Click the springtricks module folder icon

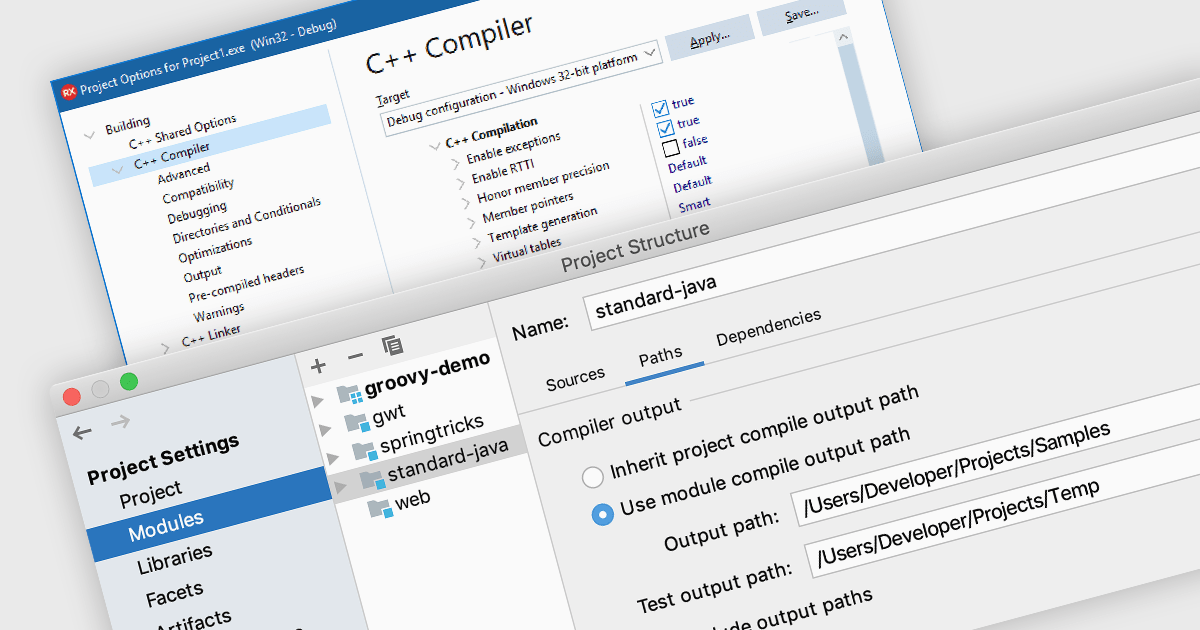pos(363,449)
